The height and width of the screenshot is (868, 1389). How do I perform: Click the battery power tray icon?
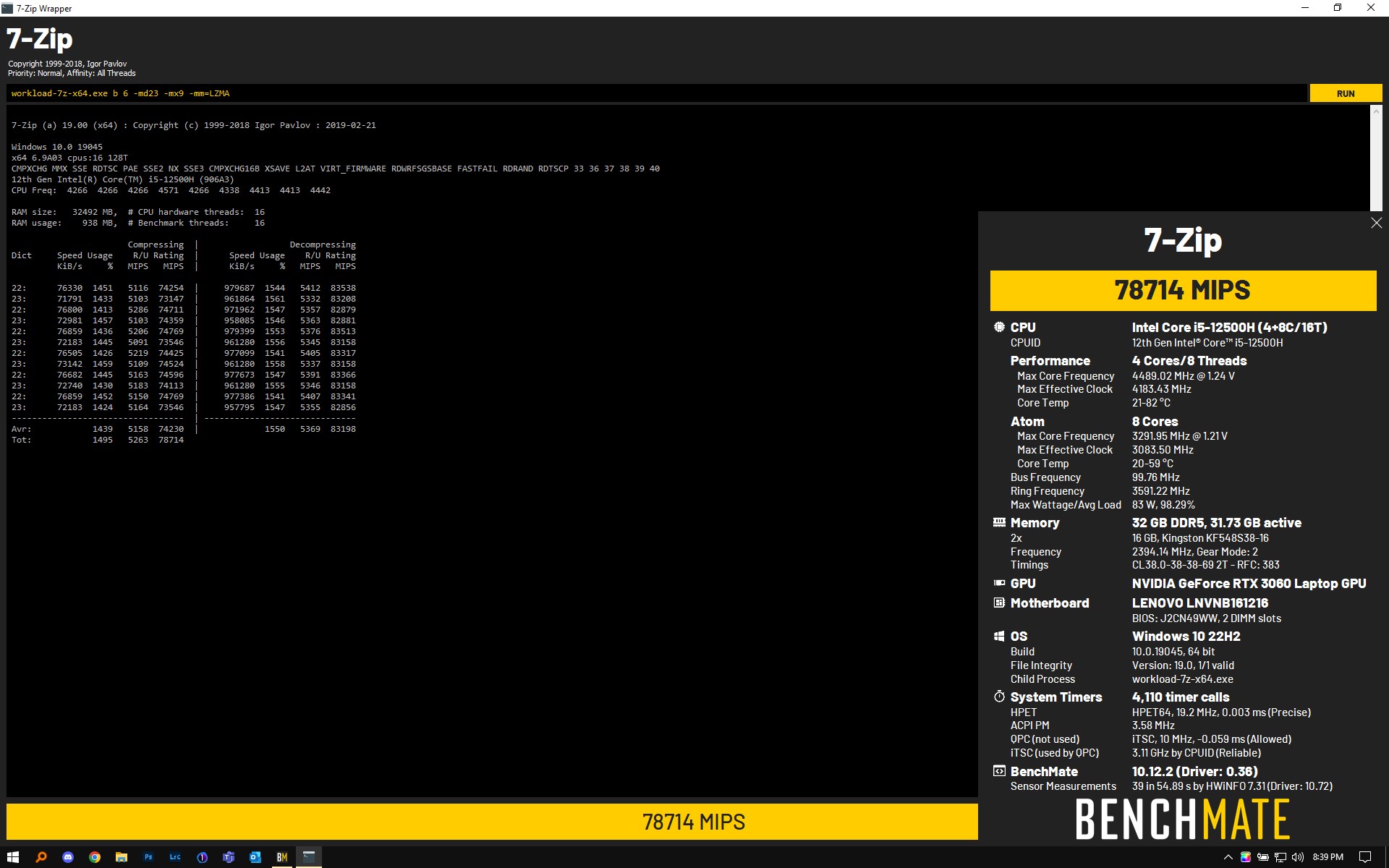coord(1263,857)
